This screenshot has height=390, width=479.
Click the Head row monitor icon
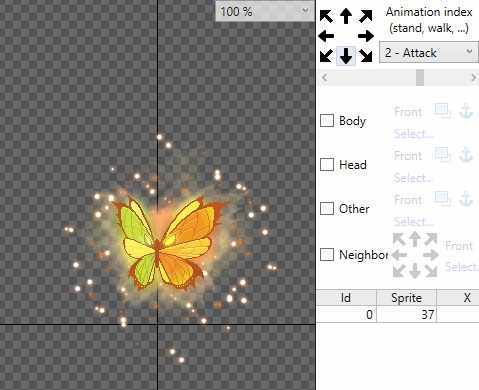(x=442, y=155)
